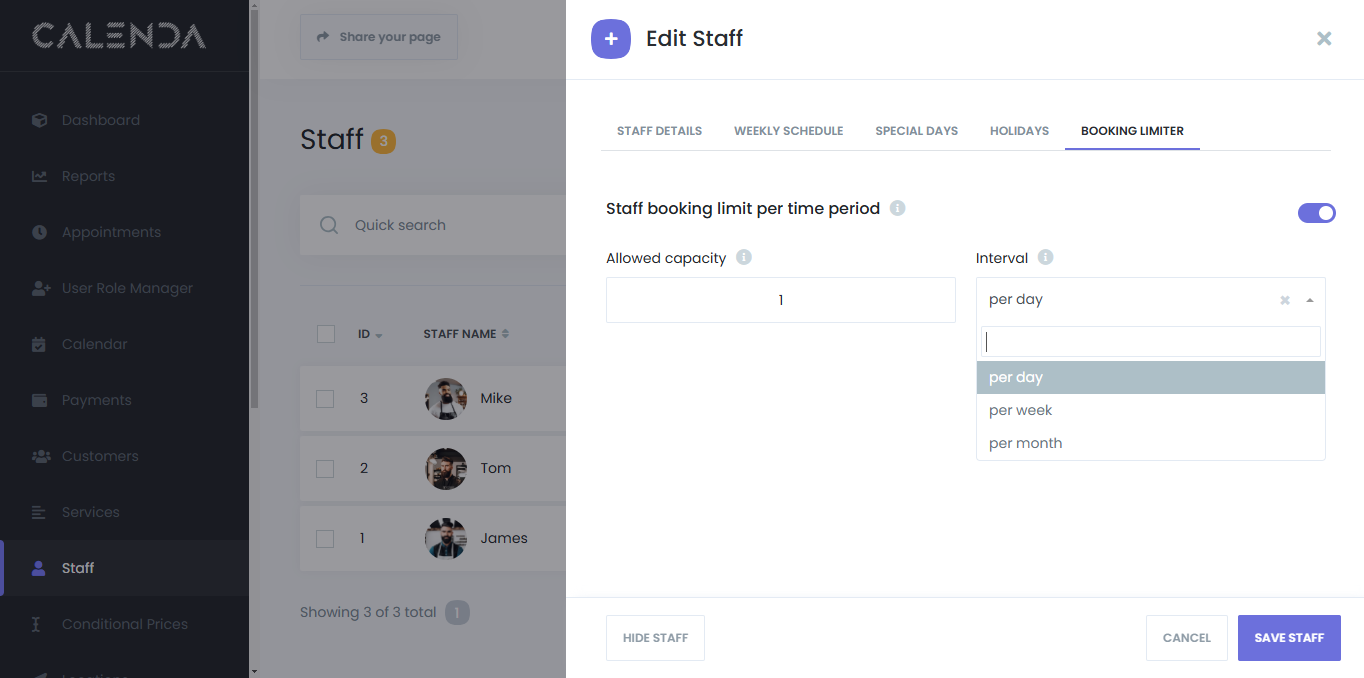This screenshot has height=678, width=1364.
Task: Click the Hide Staff button
Action: point(655,638)
